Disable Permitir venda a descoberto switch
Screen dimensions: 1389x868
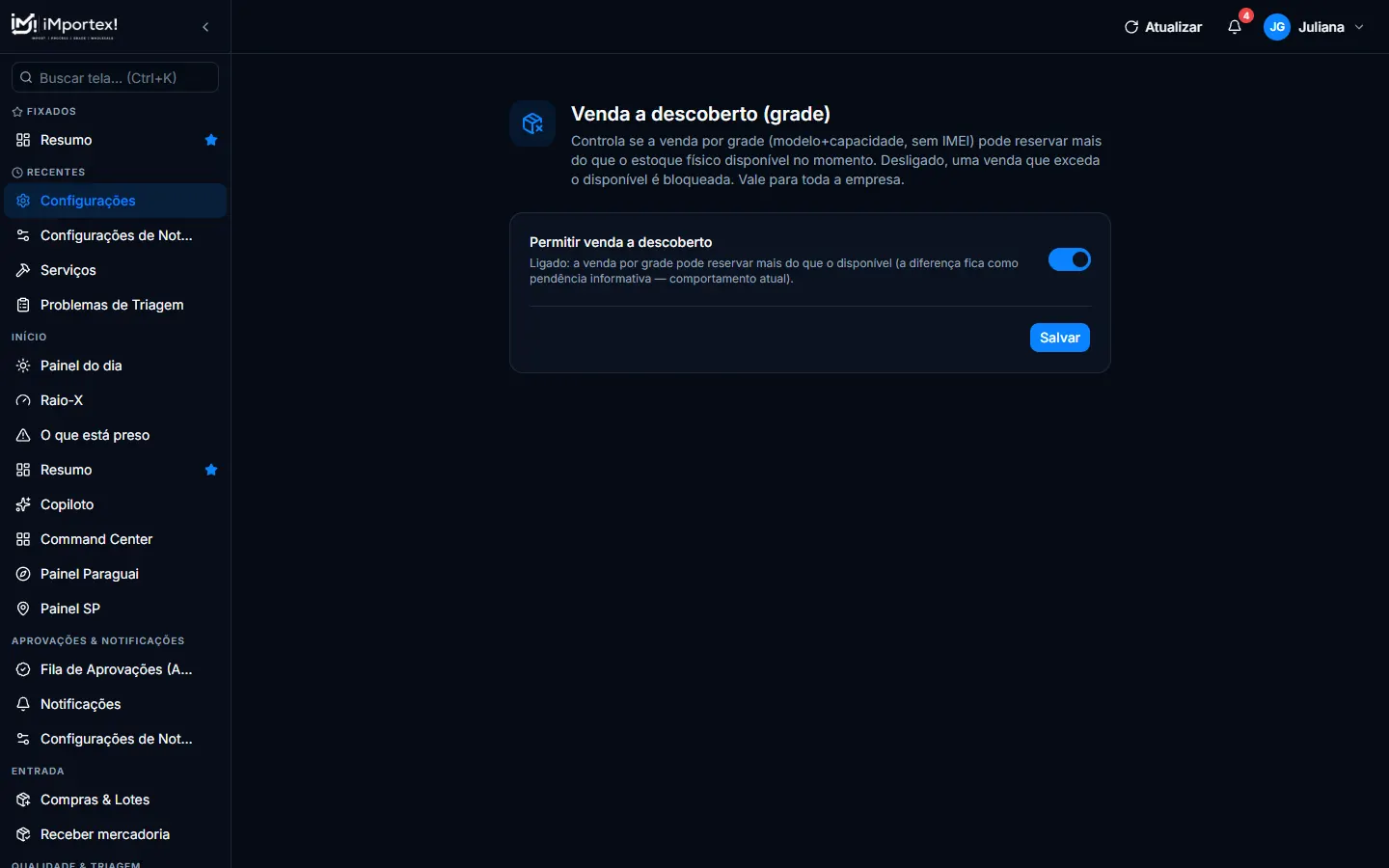[1070, 259]
